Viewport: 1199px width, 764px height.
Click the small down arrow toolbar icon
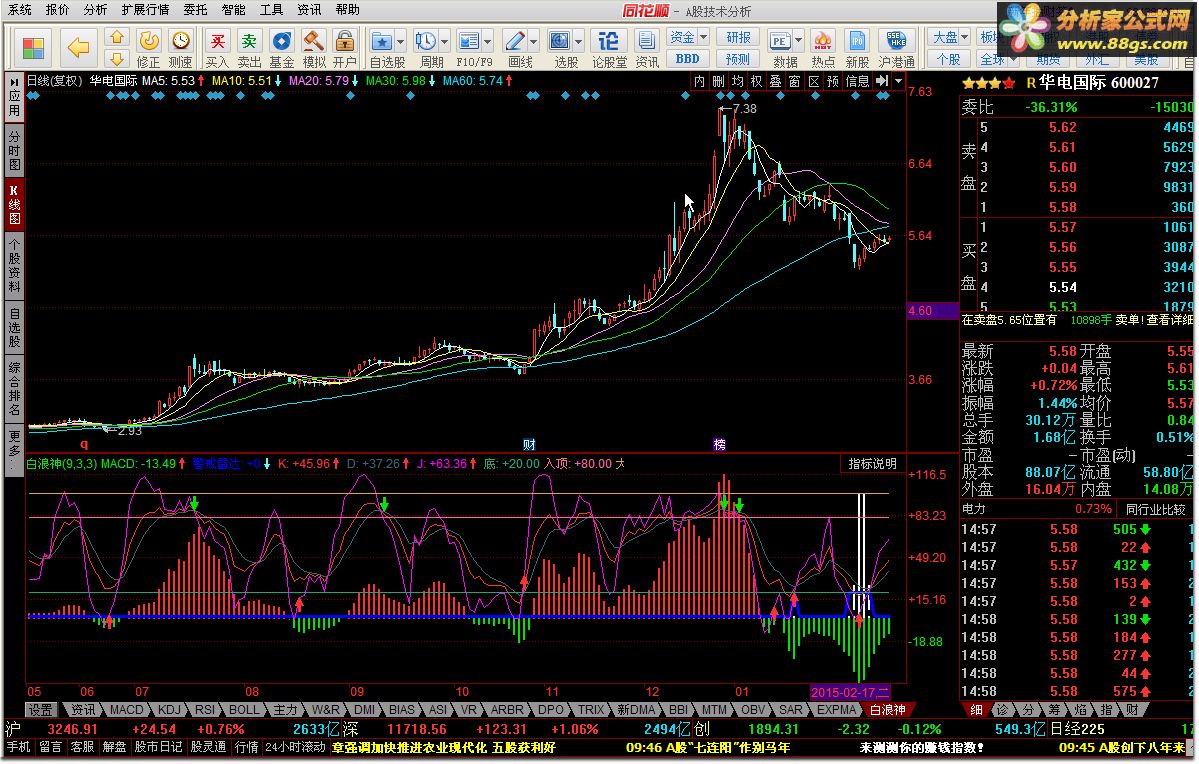(116, 58)
